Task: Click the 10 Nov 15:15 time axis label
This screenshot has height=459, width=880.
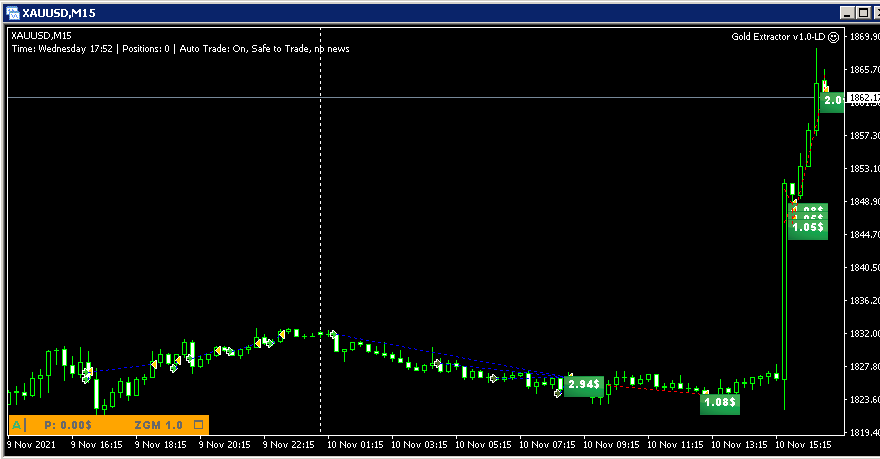Action: coord(803,444)
